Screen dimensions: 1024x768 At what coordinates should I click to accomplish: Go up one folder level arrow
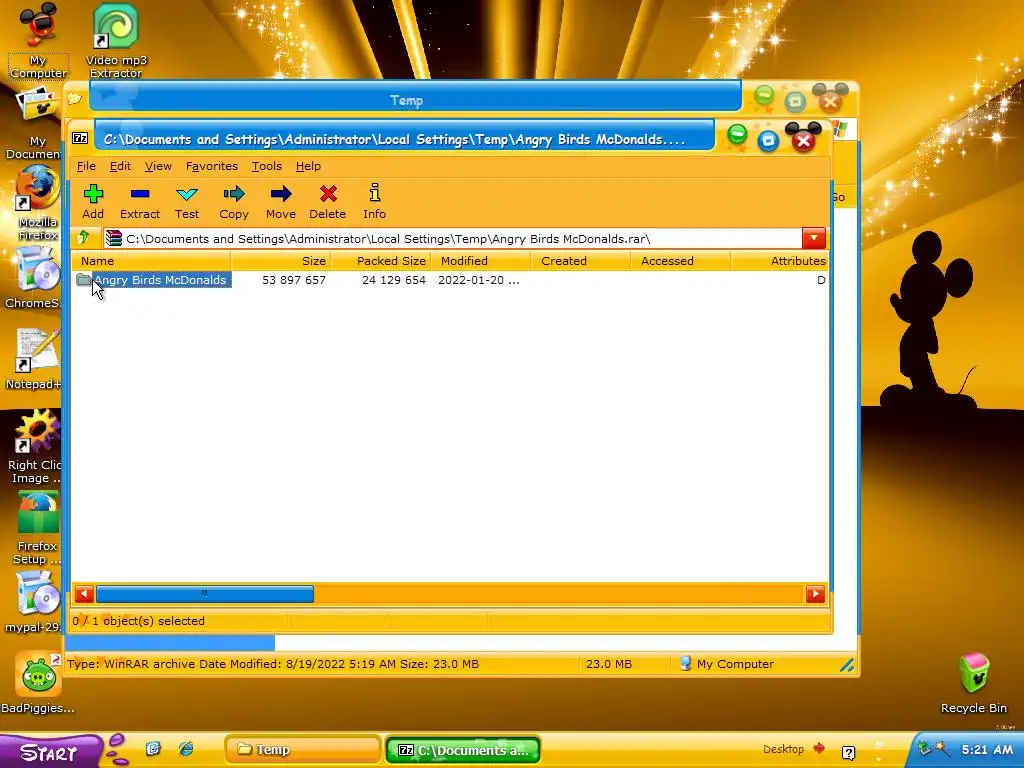84,238
